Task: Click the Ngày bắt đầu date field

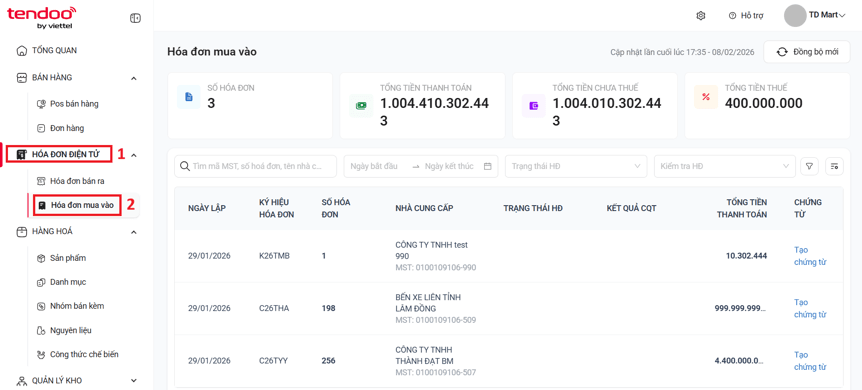Action: pos(374,166)
